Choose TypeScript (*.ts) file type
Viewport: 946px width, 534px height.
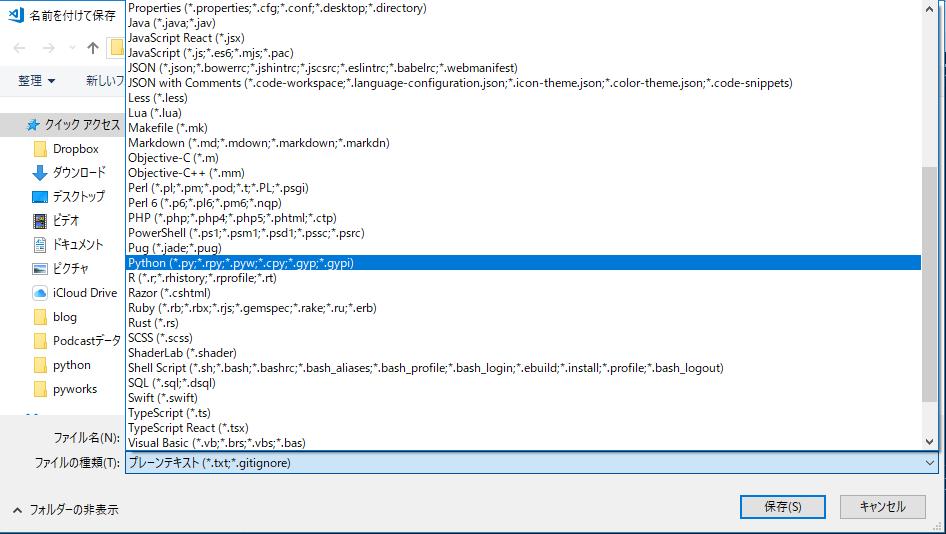[x=523, y=413]
